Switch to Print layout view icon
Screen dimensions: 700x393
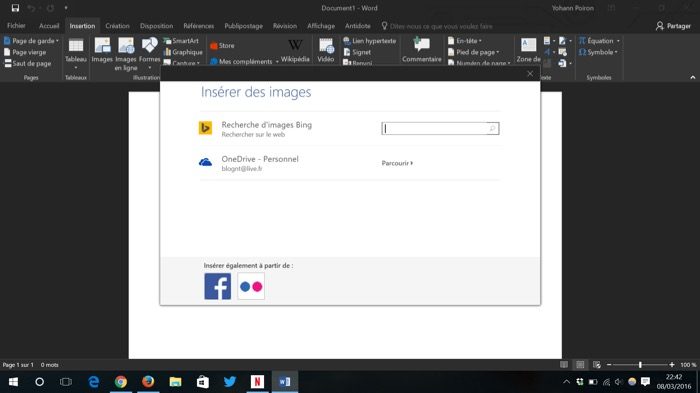click(x=580, y=365)
